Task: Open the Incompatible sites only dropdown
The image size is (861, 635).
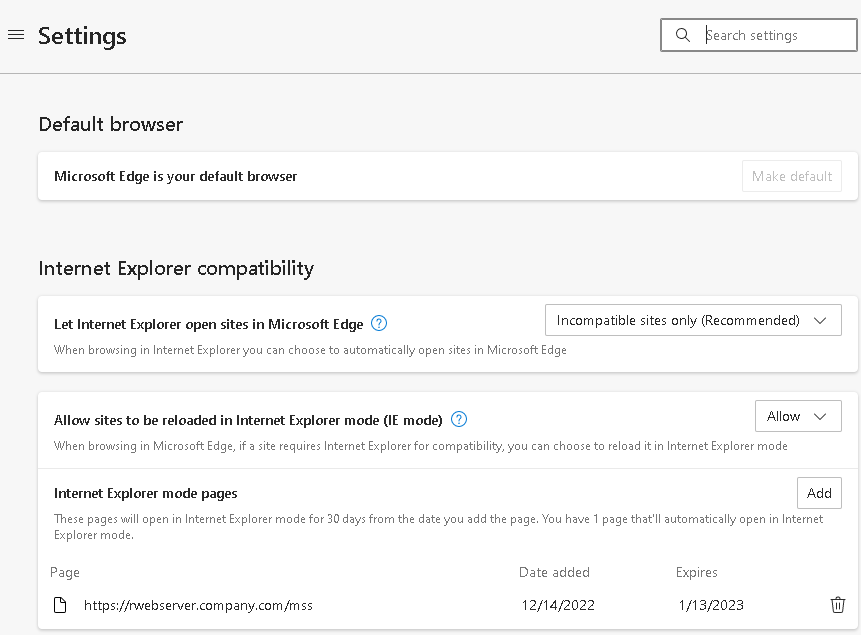Action: click(x=693, y=320)
